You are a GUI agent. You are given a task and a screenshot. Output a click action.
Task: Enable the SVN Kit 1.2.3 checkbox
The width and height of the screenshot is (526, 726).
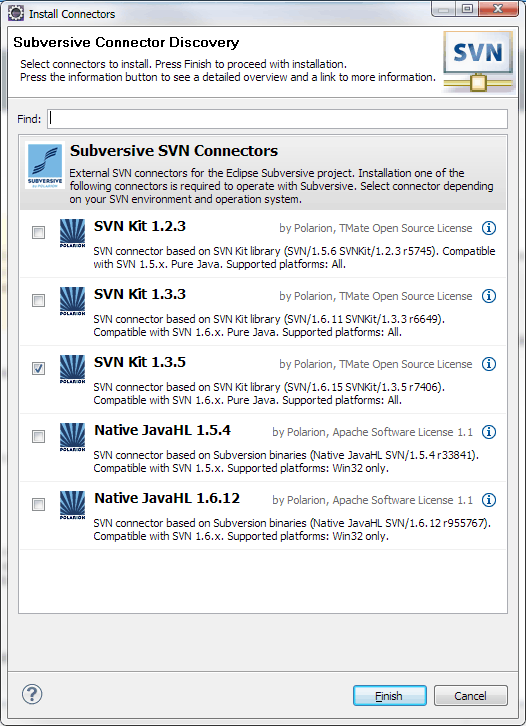(x=38, y=232)
